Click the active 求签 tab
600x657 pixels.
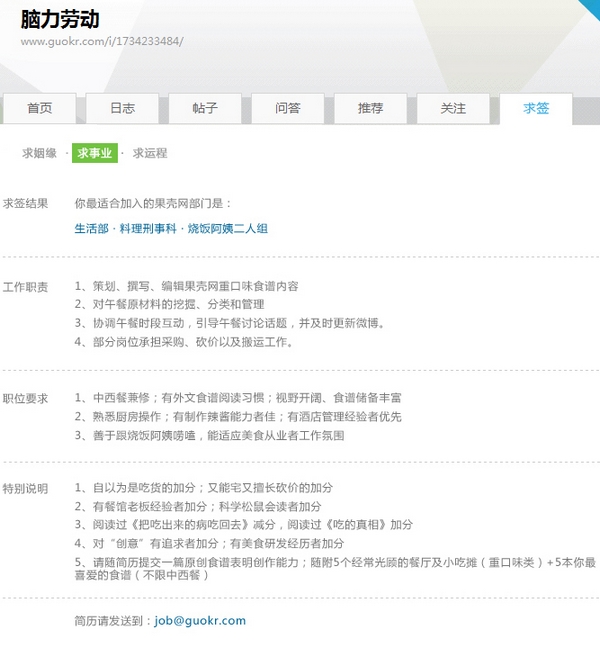pos(536,108)
